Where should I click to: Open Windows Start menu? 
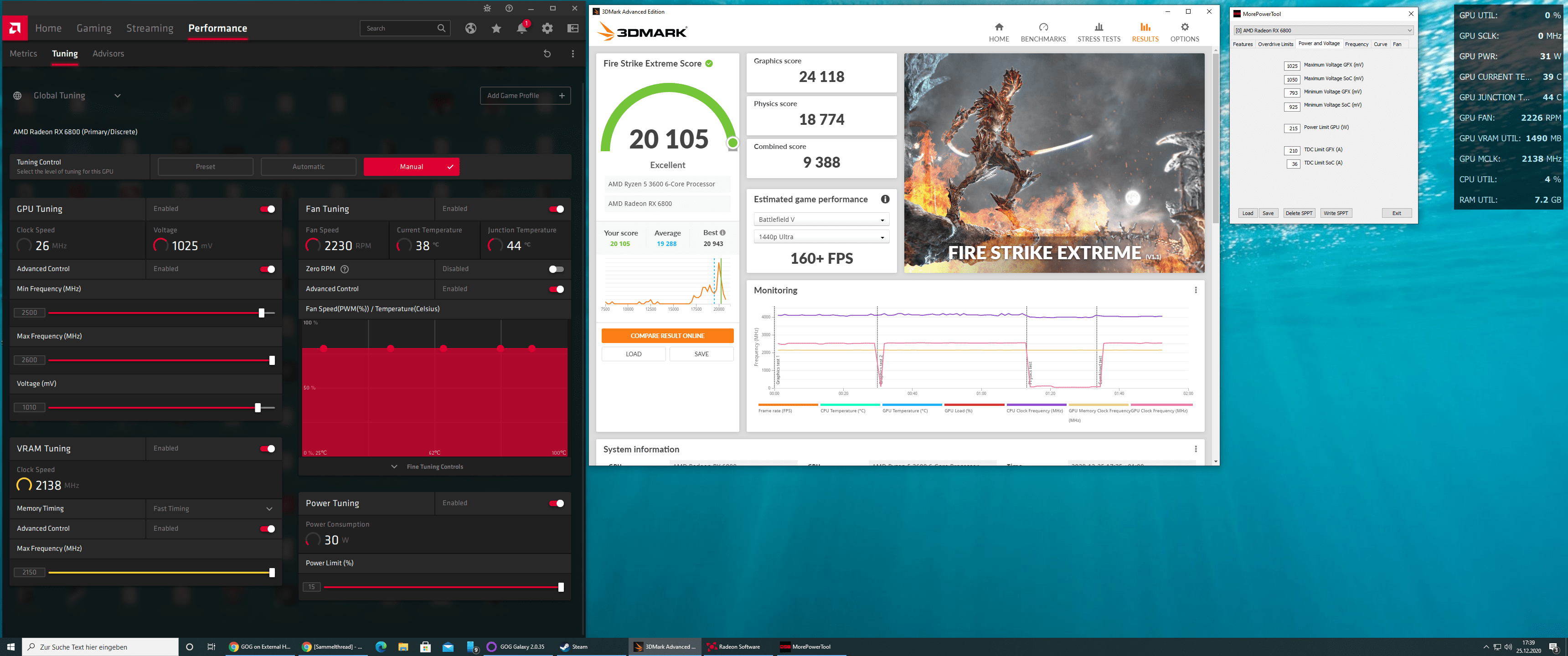[x=10, y=646]
